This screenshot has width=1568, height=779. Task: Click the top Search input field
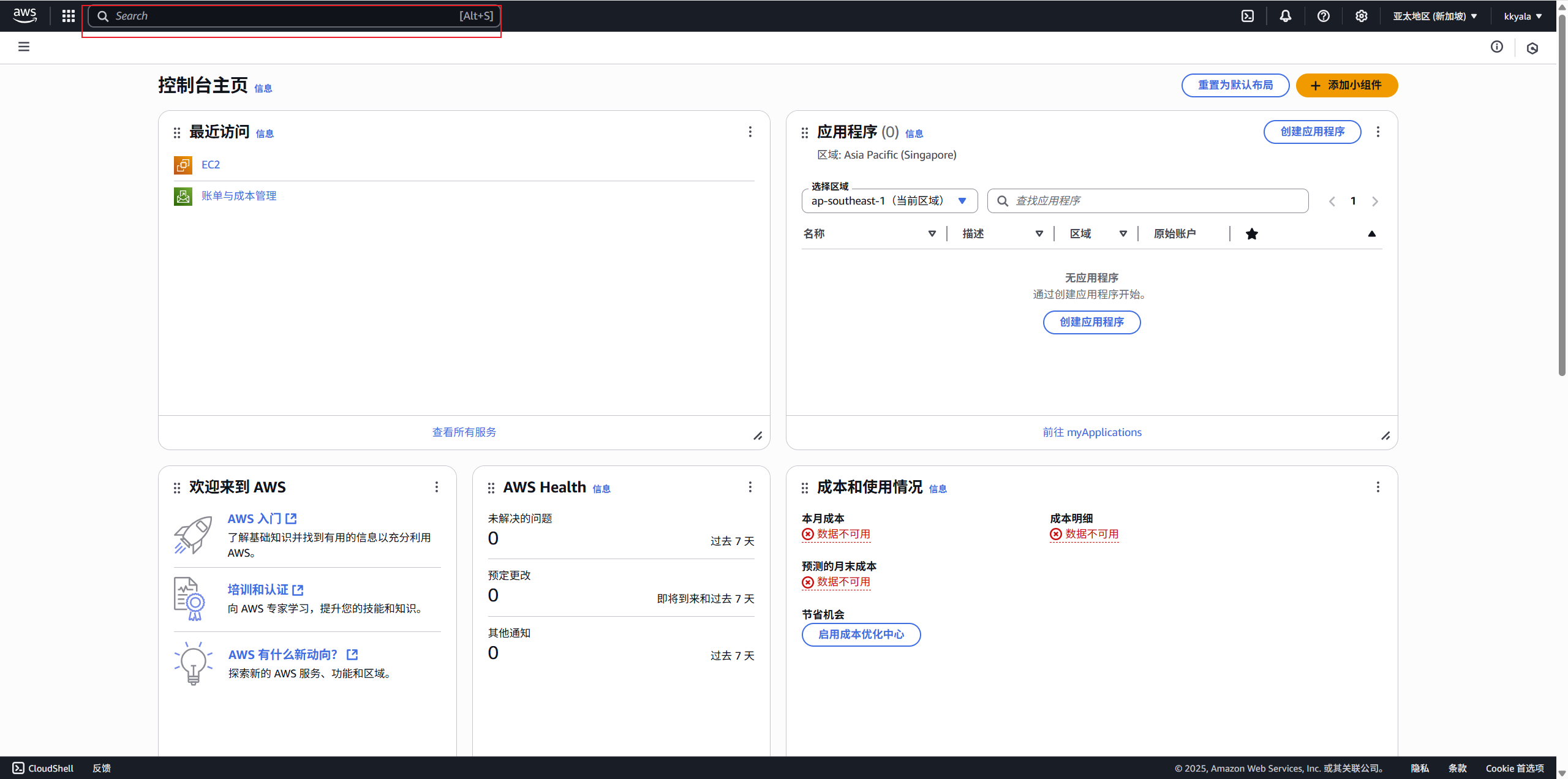click(x=294, y=16)
